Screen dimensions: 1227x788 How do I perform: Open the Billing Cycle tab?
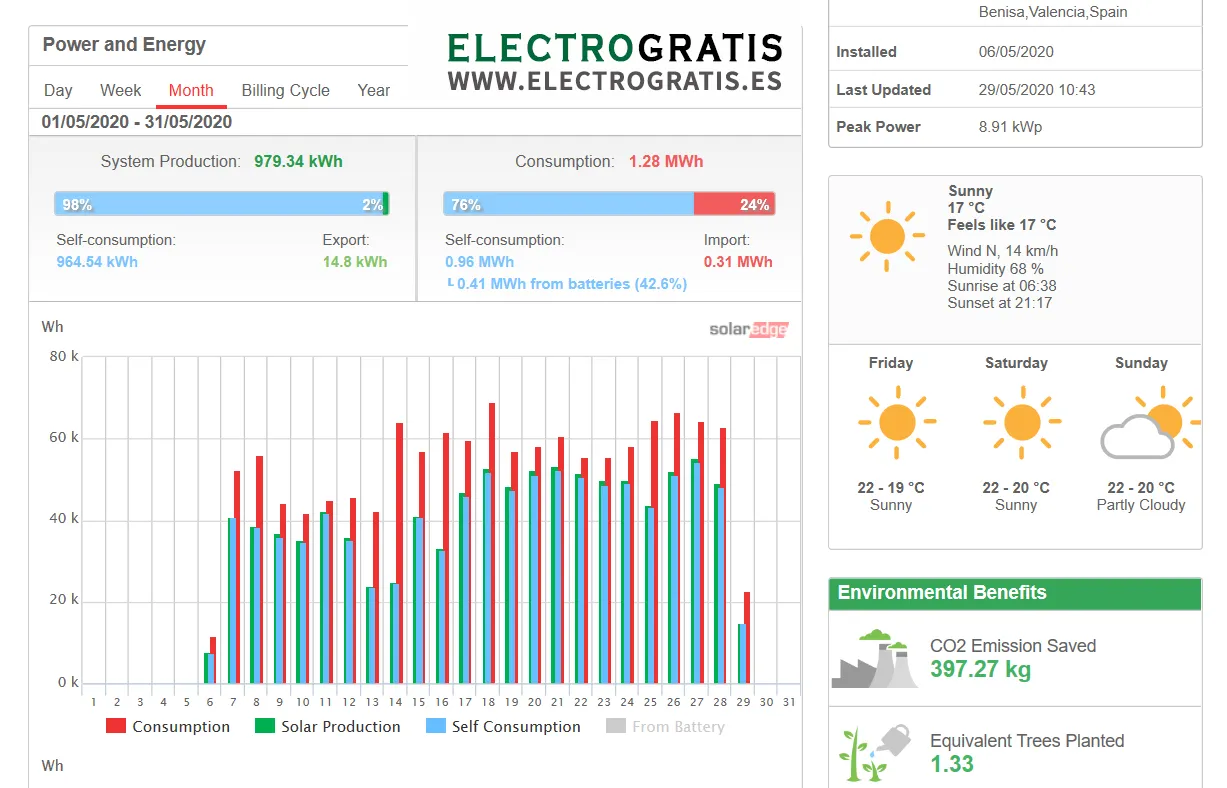[x=285, y=90]
